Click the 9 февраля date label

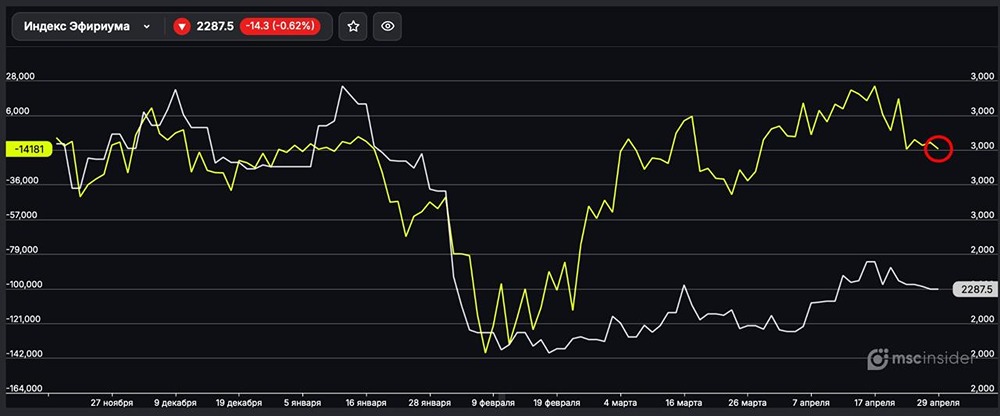(492, 403)
